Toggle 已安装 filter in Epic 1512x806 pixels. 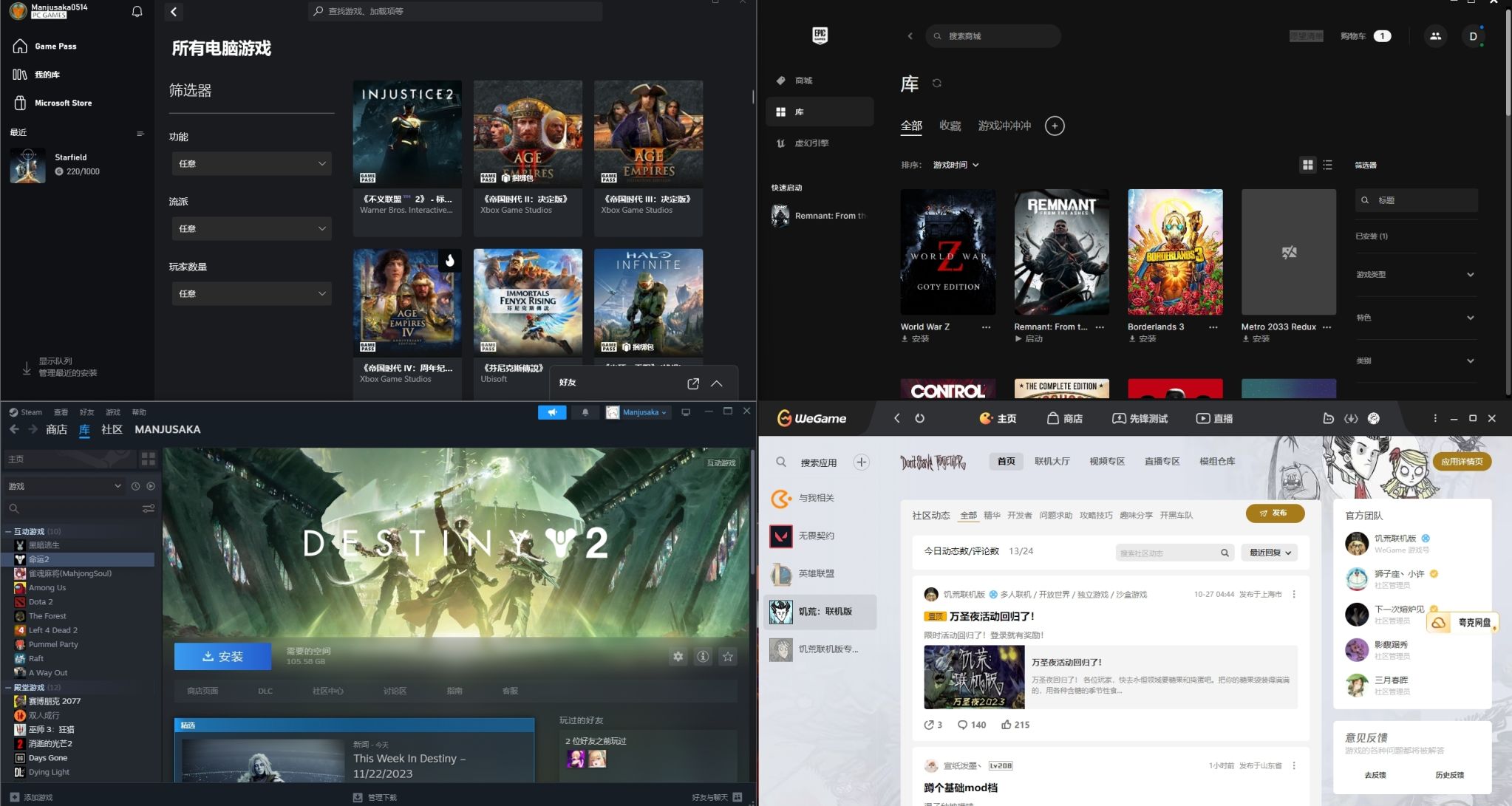click(1372, 236)
